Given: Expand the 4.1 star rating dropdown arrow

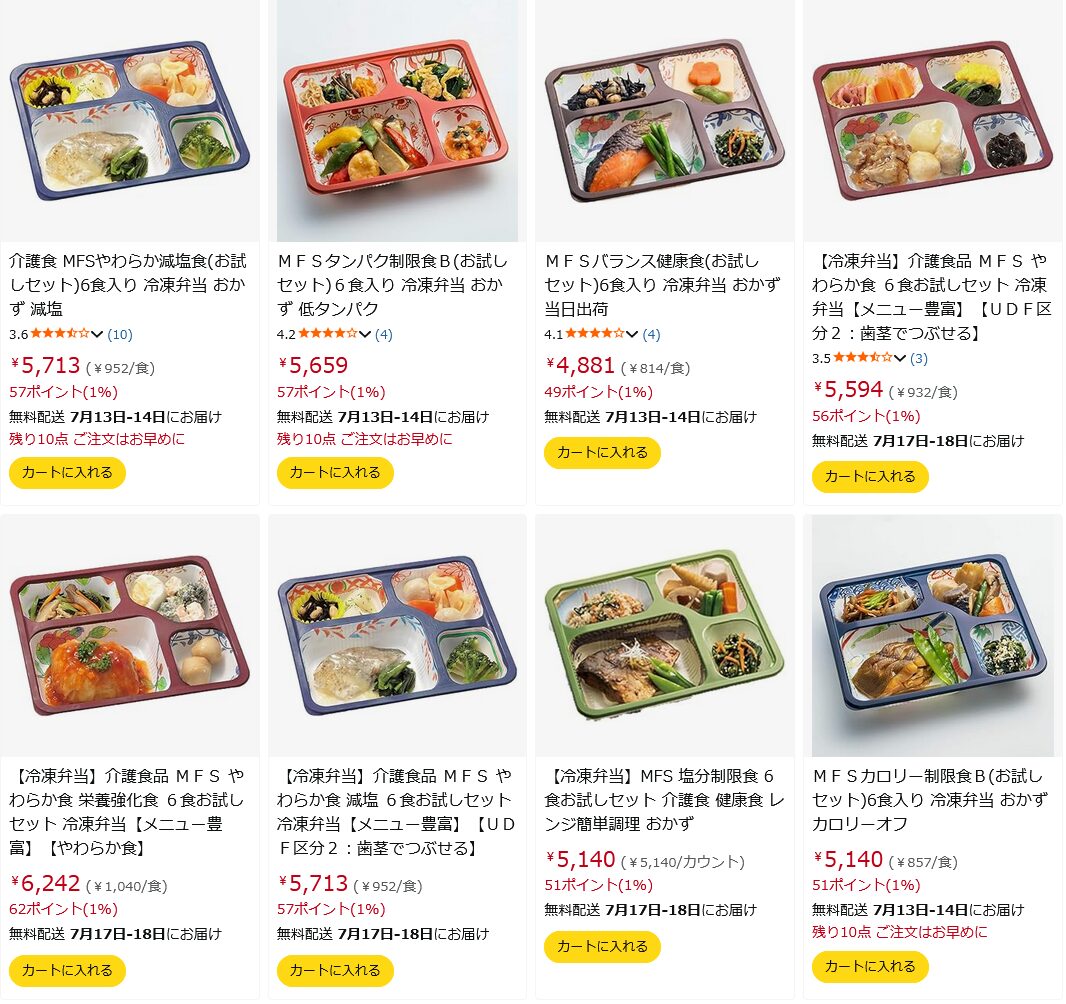Looking at the screenshot, I should point(632,334).
